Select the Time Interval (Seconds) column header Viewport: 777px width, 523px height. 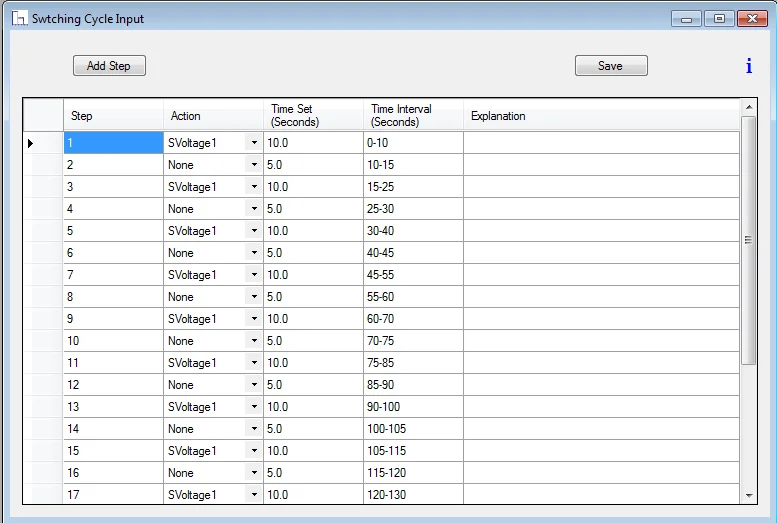coord(413,116)
